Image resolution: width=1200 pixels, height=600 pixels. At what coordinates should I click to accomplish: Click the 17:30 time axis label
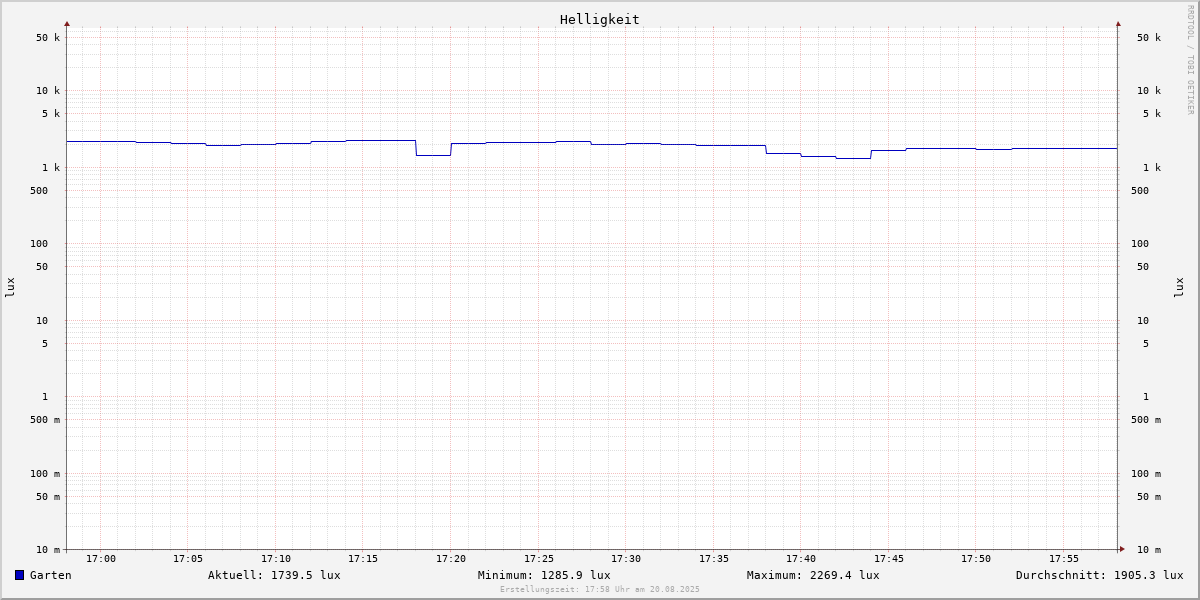(626, 559)
